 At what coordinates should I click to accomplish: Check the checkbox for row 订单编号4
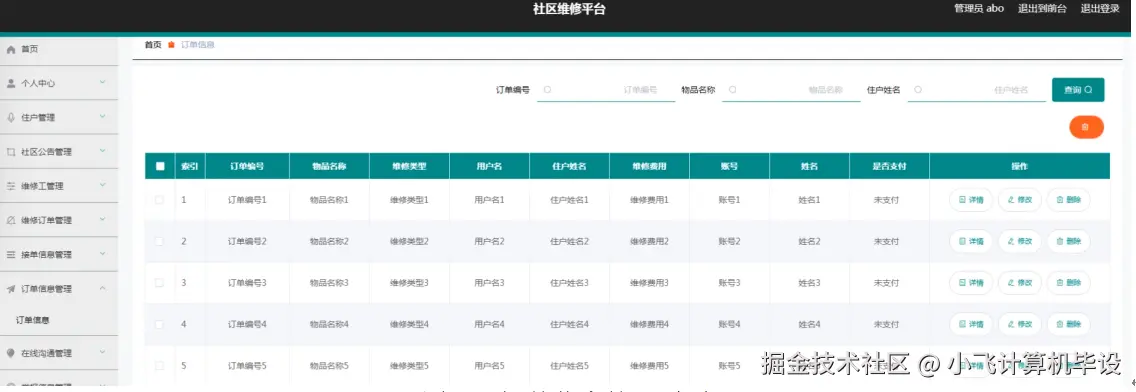click(x=159, y=324)
